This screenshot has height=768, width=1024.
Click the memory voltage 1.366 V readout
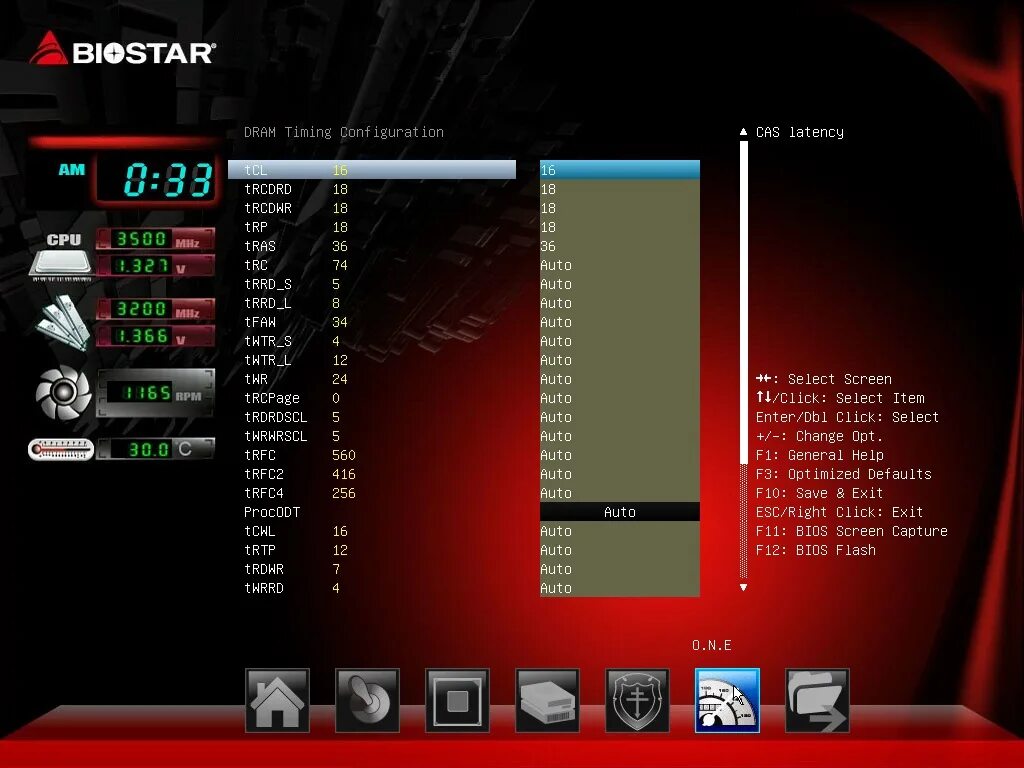[155, 336]
